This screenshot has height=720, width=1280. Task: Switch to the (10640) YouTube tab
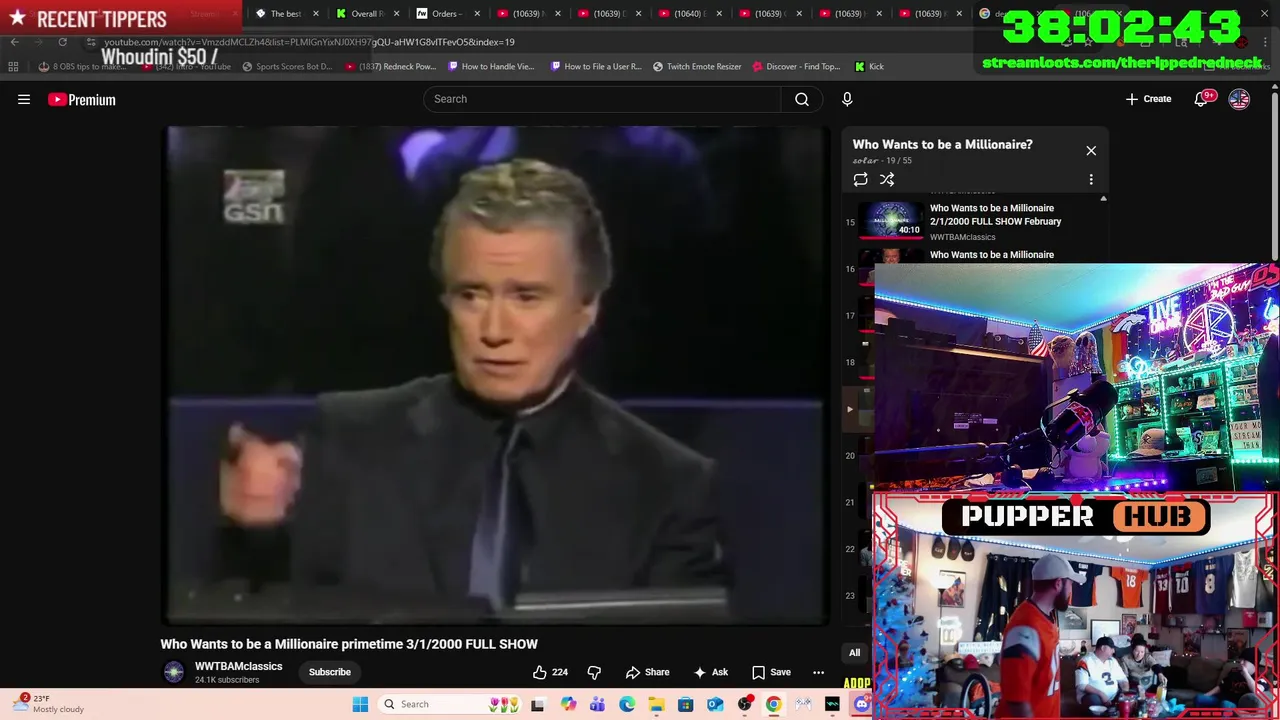(688, 13)
